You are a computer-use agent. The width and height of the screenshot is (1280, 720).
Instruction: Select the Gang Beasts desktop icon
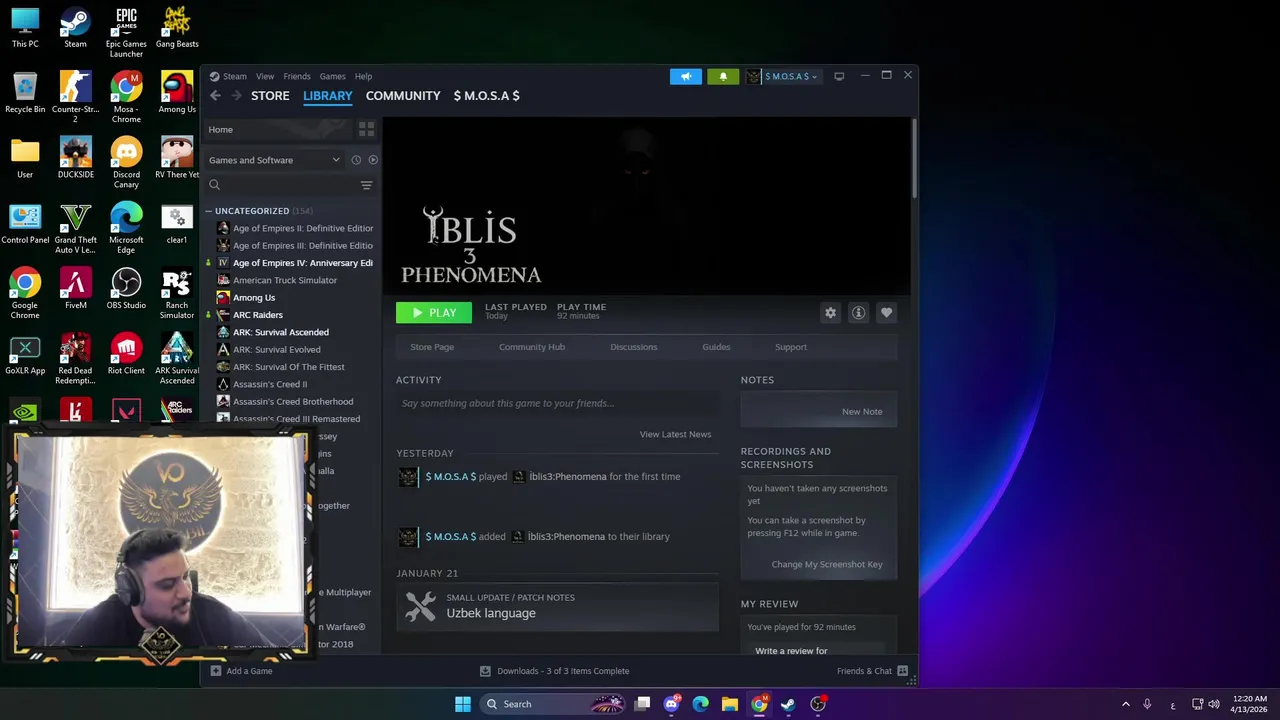[177, 27]
